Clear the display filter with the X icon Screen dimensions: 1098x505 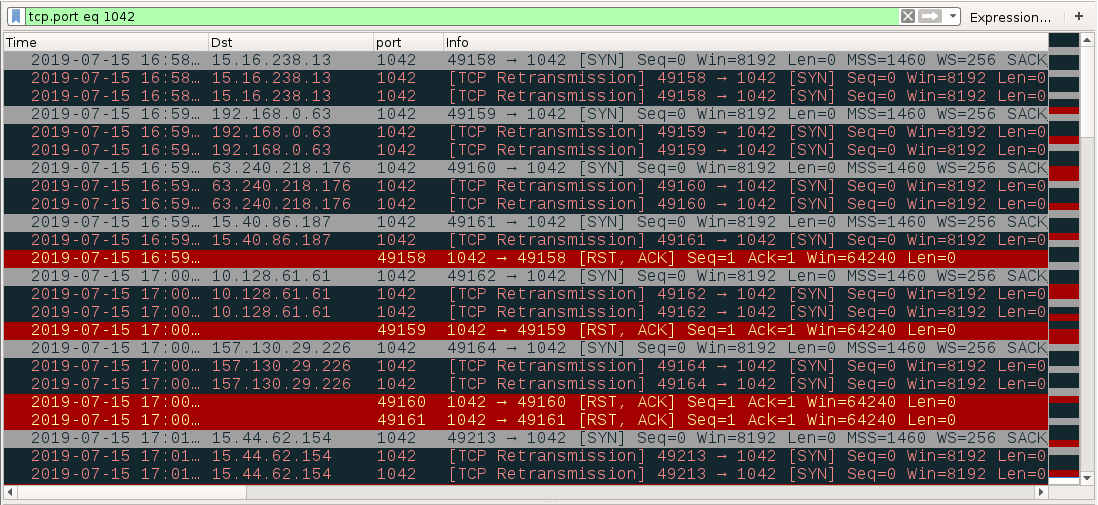908,16
